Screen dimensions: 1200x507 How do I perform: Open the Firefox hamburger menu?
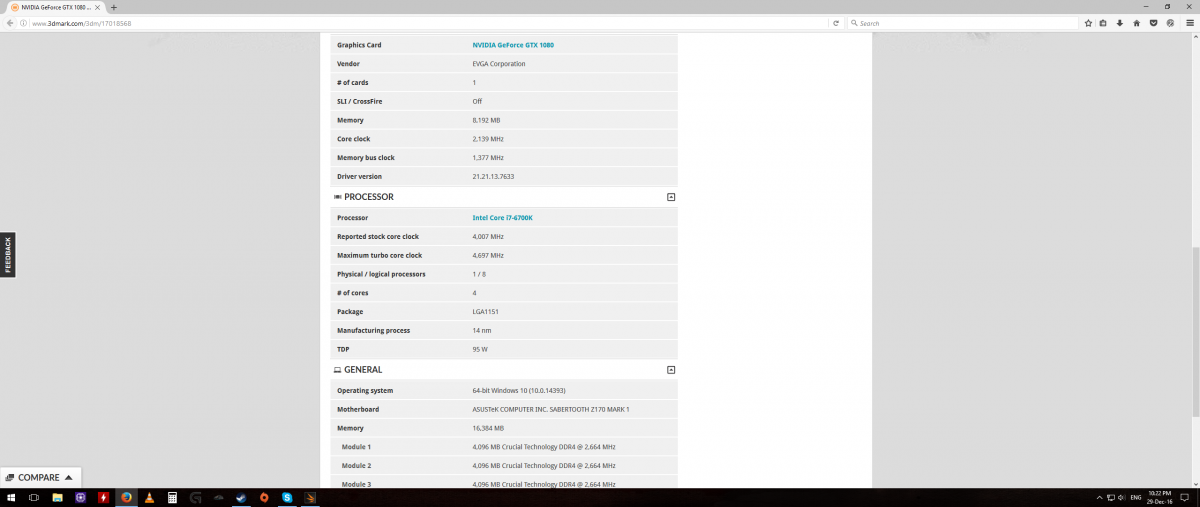(1190, 23)
